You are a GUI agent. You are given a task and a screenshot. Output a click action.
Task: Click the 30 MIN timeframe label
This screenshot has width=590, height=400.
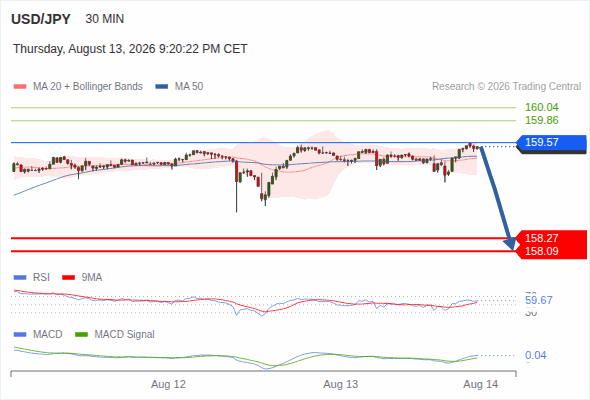105,19
